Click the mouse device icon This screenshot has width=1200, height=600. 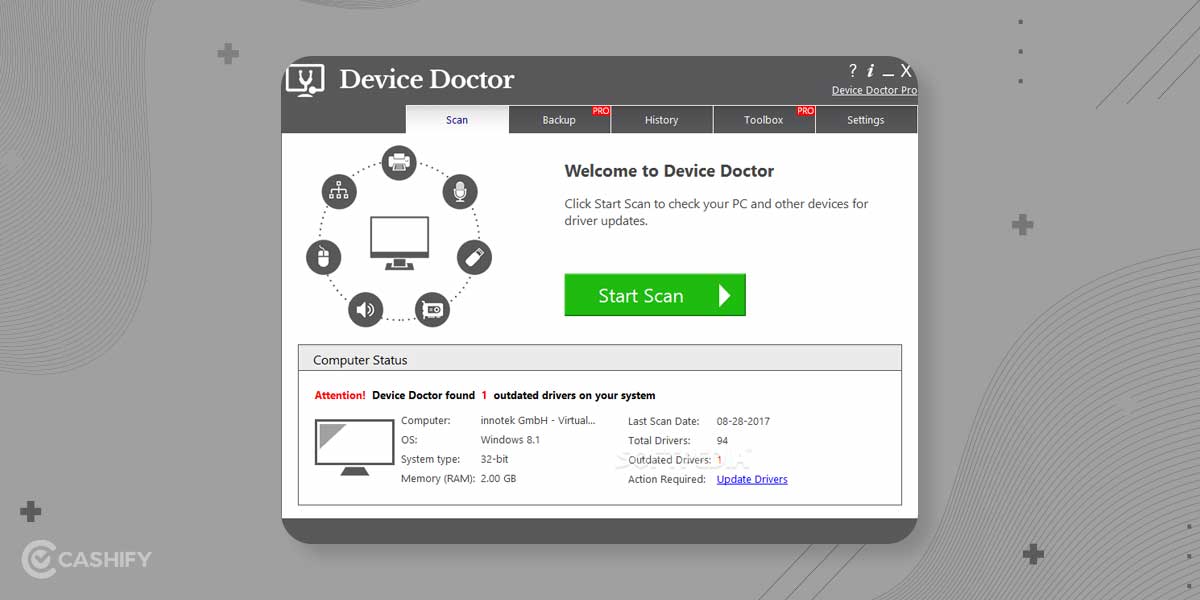coord(323,257)
